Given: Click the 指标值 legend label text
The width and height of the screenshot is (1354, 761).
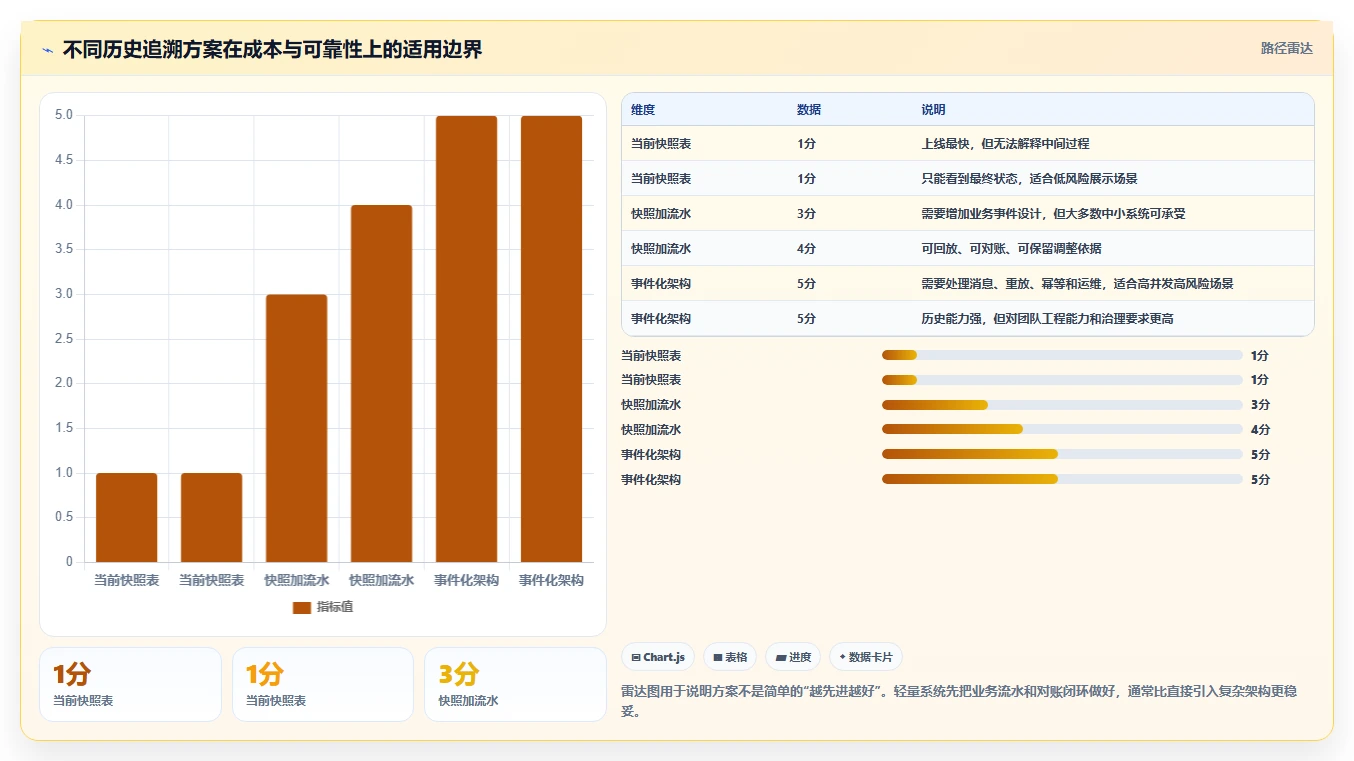Looking at the screenshot, I should click(x=335, y=607).
